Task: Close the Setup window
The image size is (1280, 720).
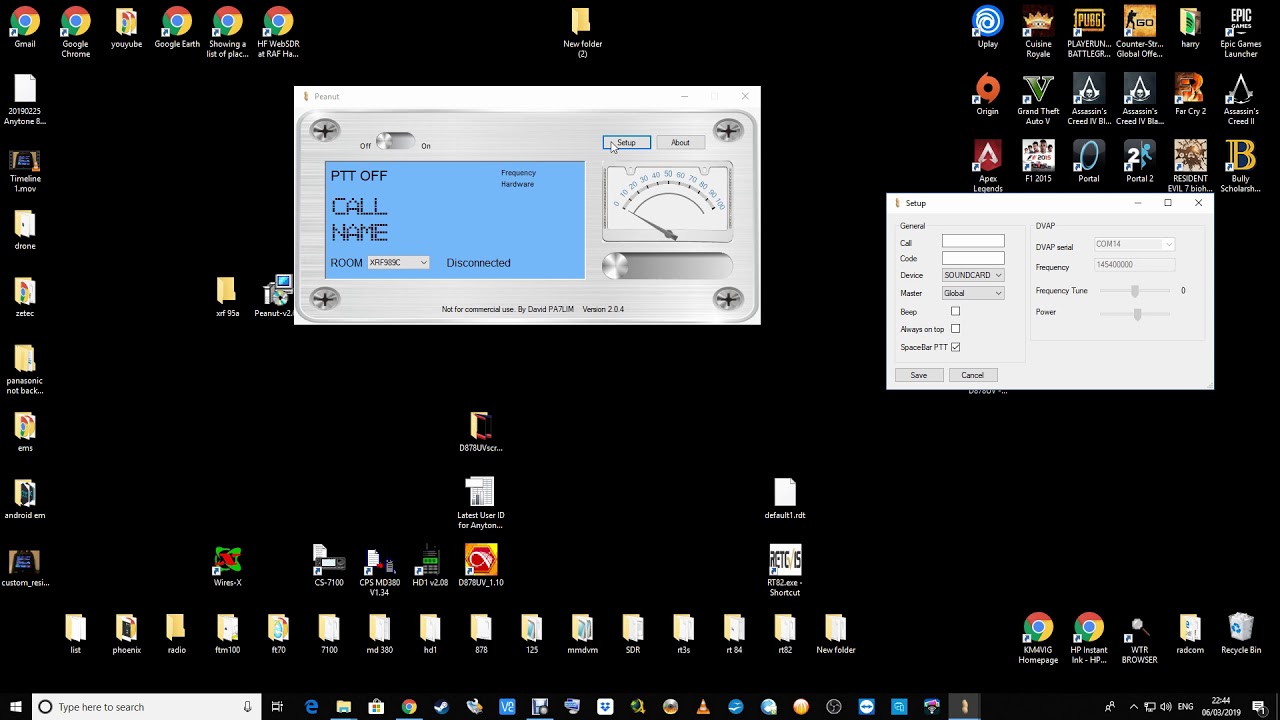Action: [1198, 203]
